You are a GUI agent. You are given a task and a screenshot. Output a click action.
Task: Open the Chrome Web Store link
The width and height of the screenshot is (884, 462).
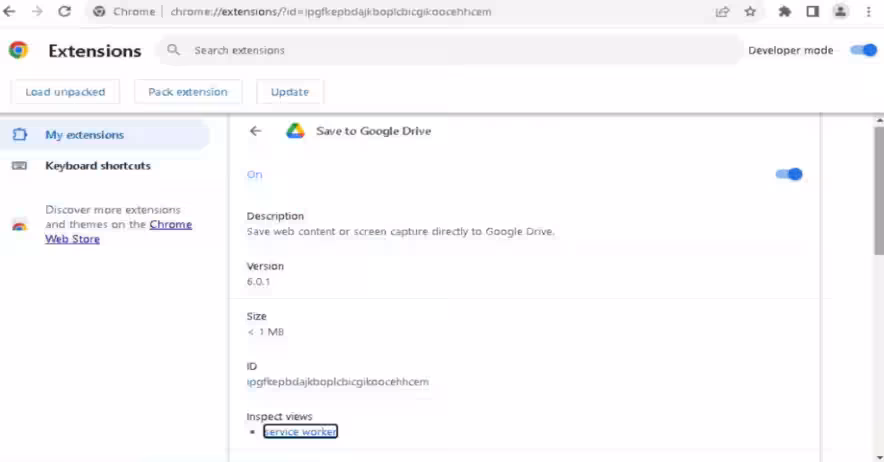coord(118,231)
